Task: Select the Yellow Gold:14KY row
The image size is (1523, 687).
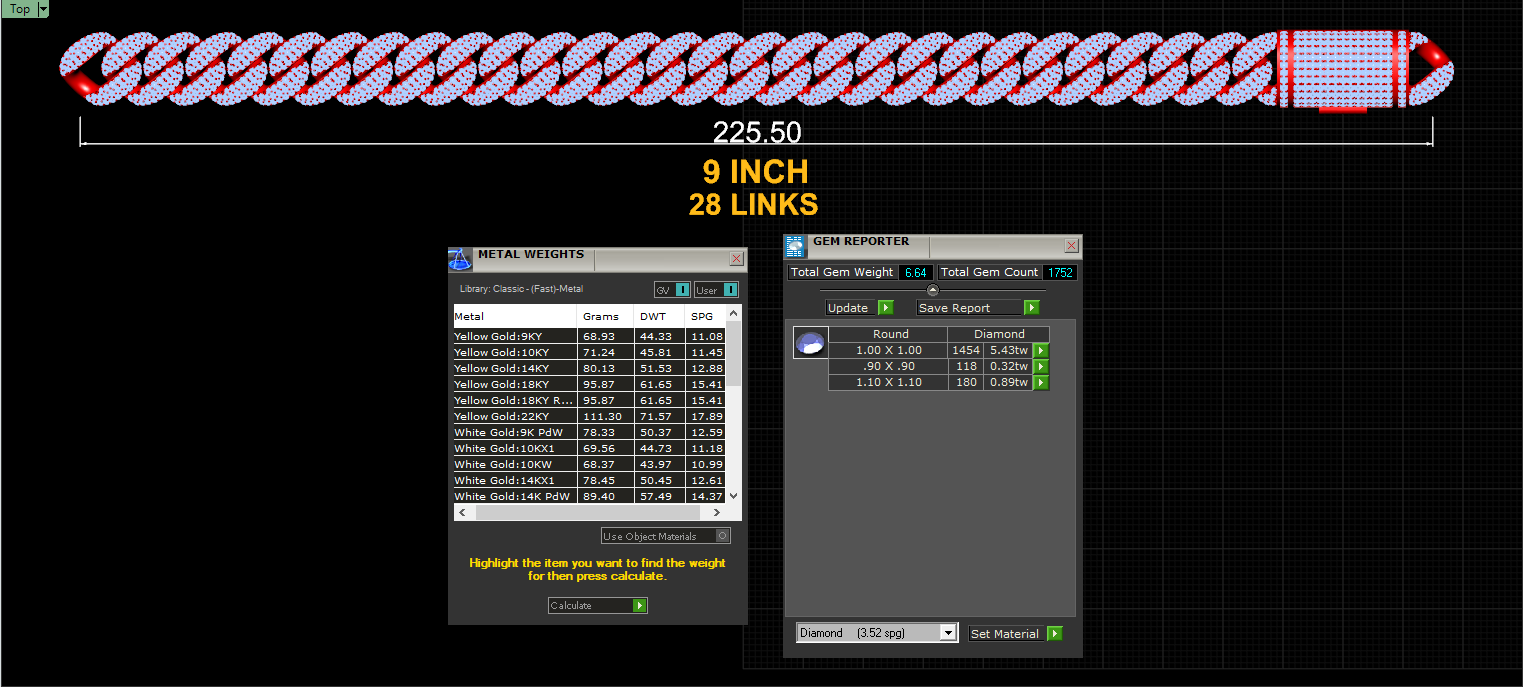Action: tap(590, 368)
